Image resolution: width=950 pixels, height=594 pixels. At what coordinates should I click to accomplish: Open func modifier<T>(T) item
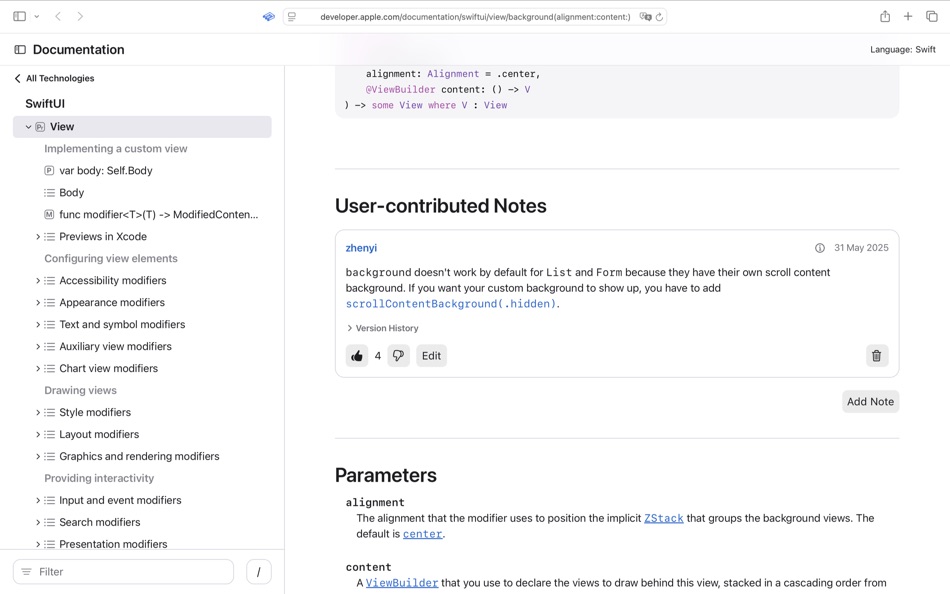click(158, 215)
